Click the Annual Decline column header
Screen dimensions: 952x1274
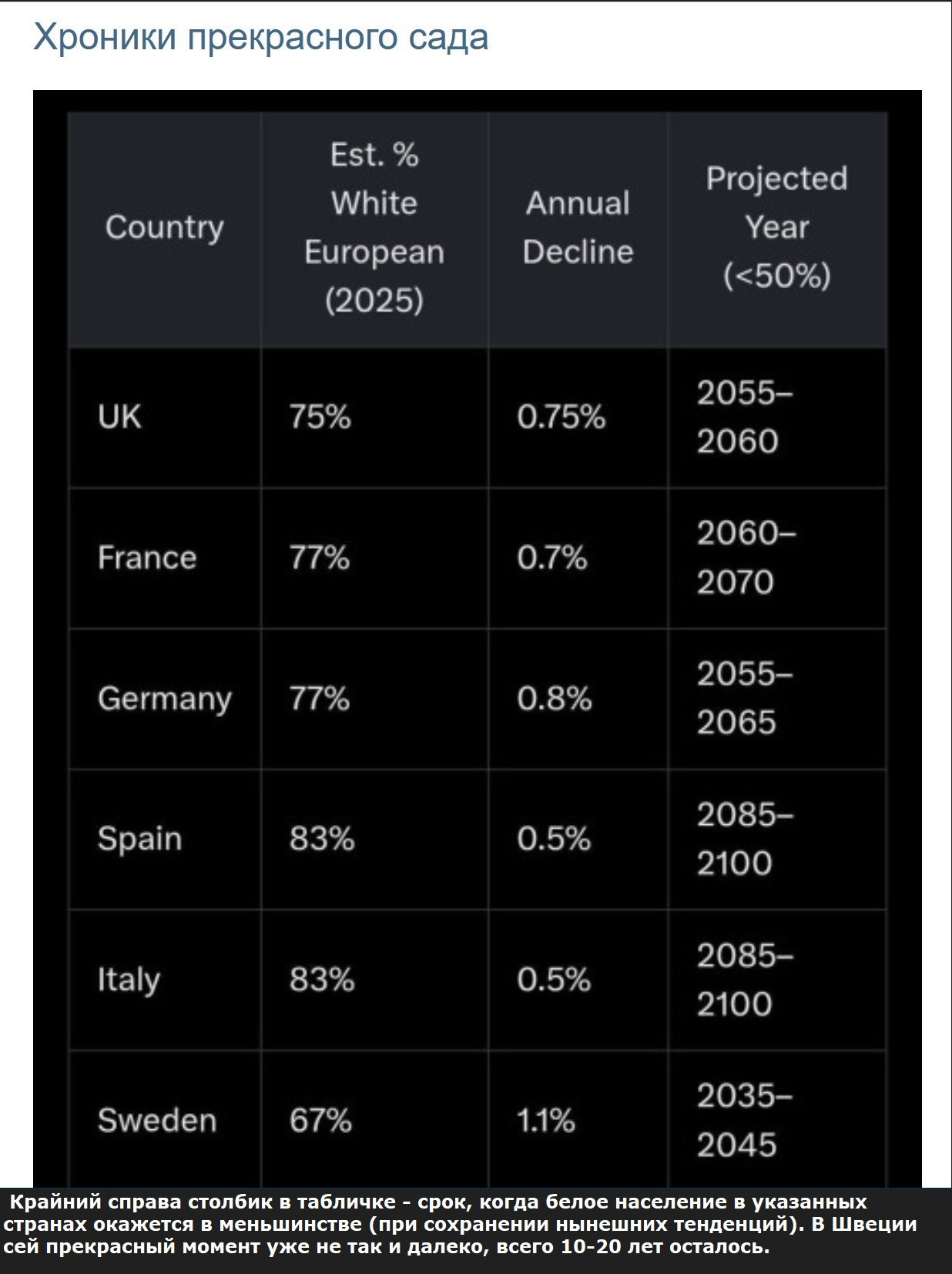[x=578, y=227]
